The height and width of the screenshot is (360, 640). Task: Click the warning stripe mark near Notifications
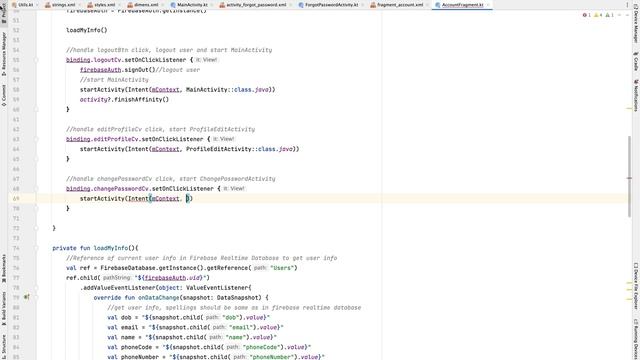[629, 109]
